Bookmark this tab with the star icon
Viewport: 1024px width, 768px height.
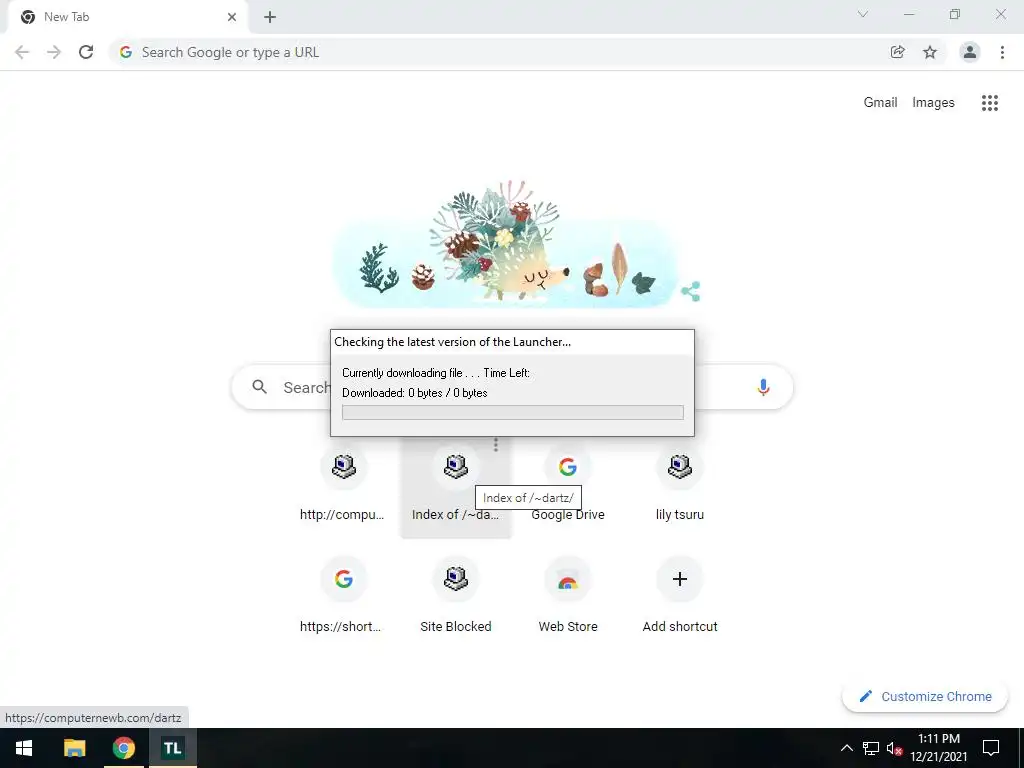(930, 52)
